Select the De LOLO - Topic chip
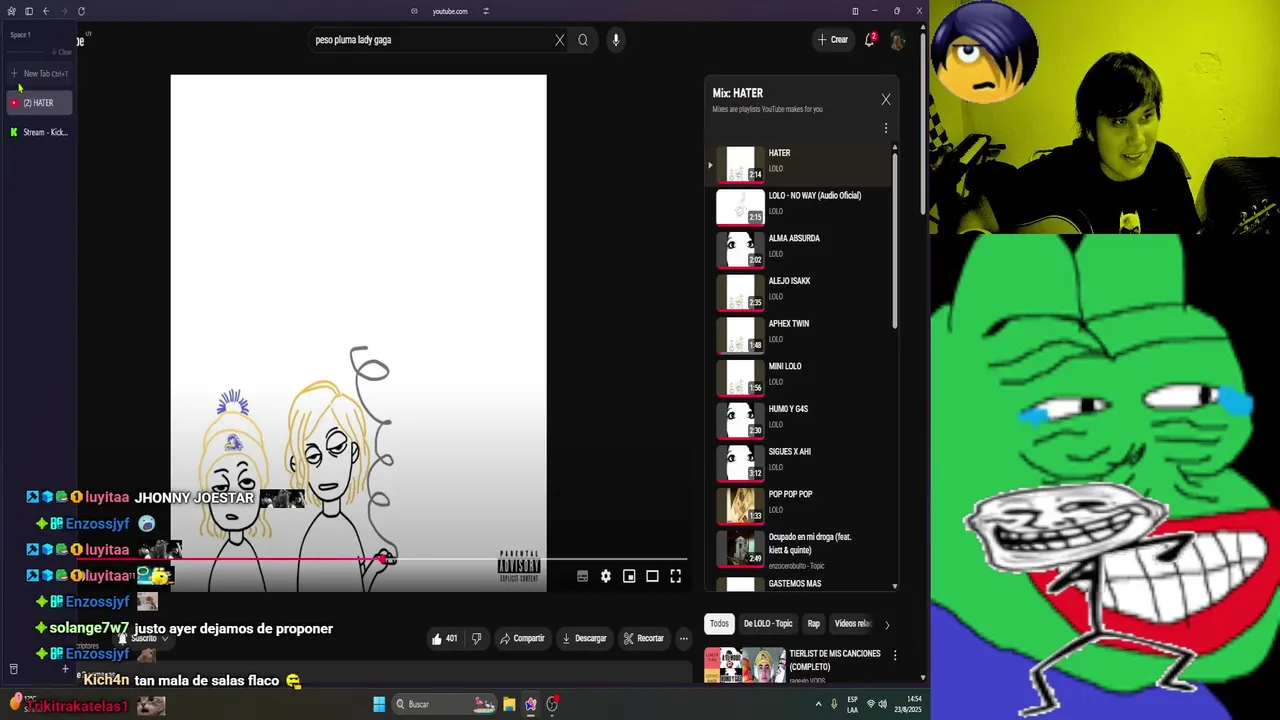1280x720 pixels. click(x=768, y=624)
